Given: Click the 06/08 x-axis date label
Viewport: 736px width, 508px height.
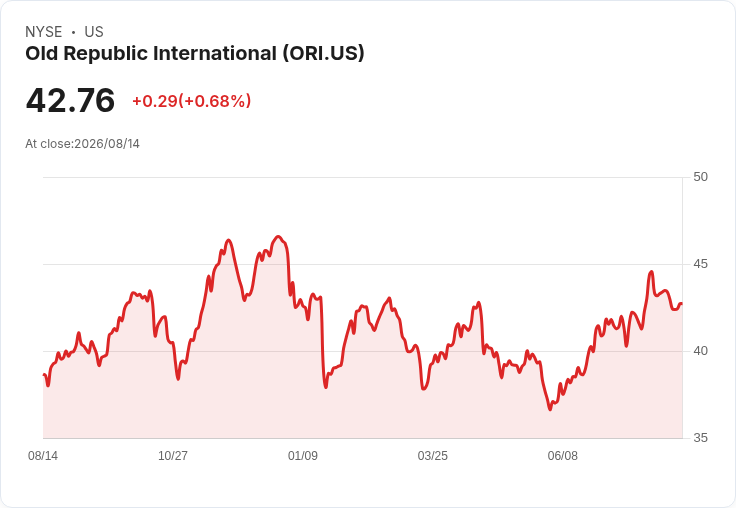Looking at the screenshot, I should (563, 455).
